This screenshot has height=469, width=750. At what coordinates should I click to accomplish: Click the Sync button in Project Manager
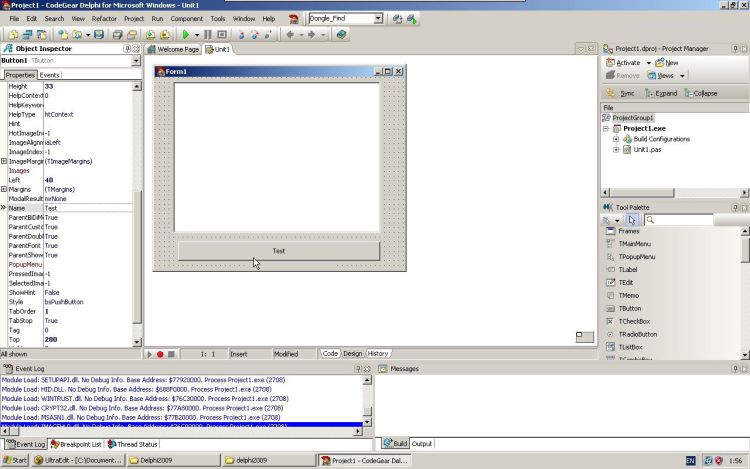coord(621,93)
